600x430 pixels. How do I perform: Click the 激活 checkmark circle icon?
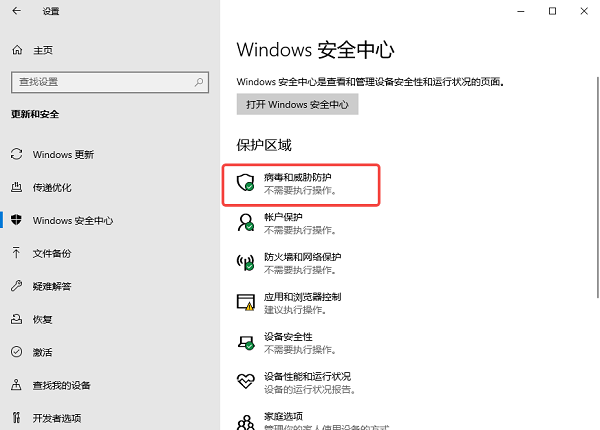(16, 352)
